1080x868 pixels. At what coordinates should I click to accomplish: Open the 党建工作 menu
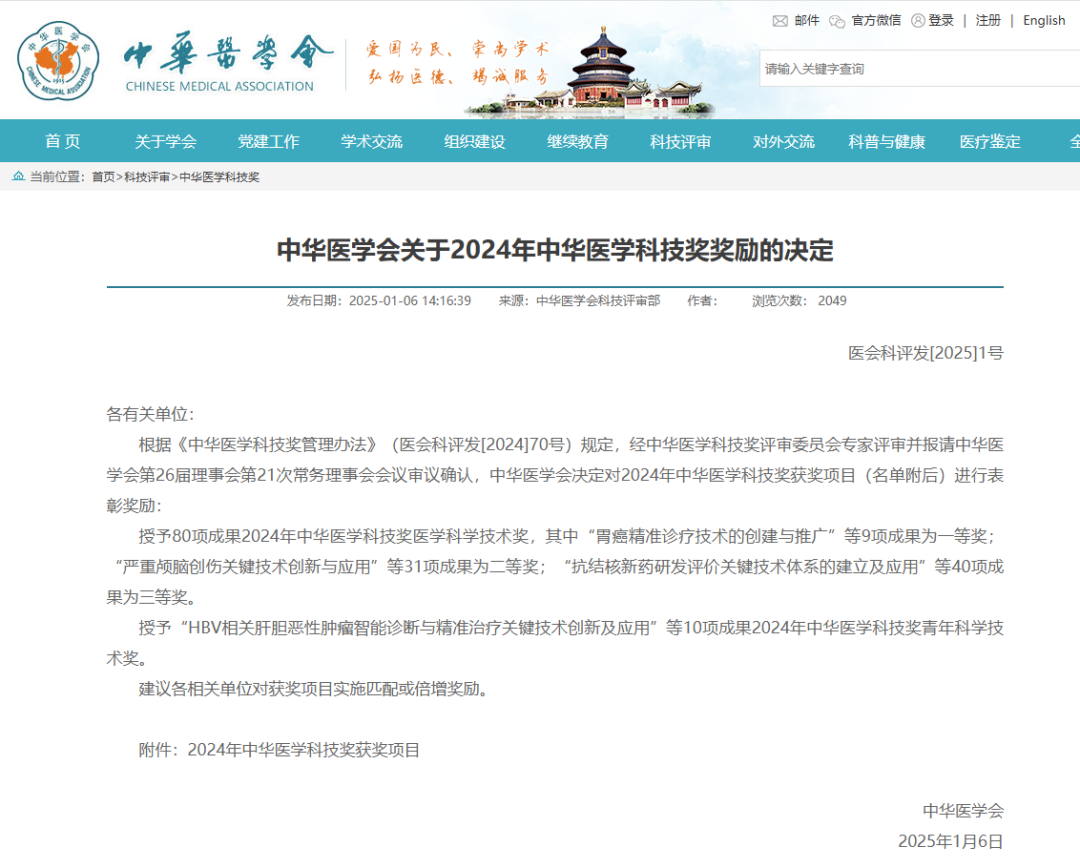pyautogui.click(x=269, y=141)
